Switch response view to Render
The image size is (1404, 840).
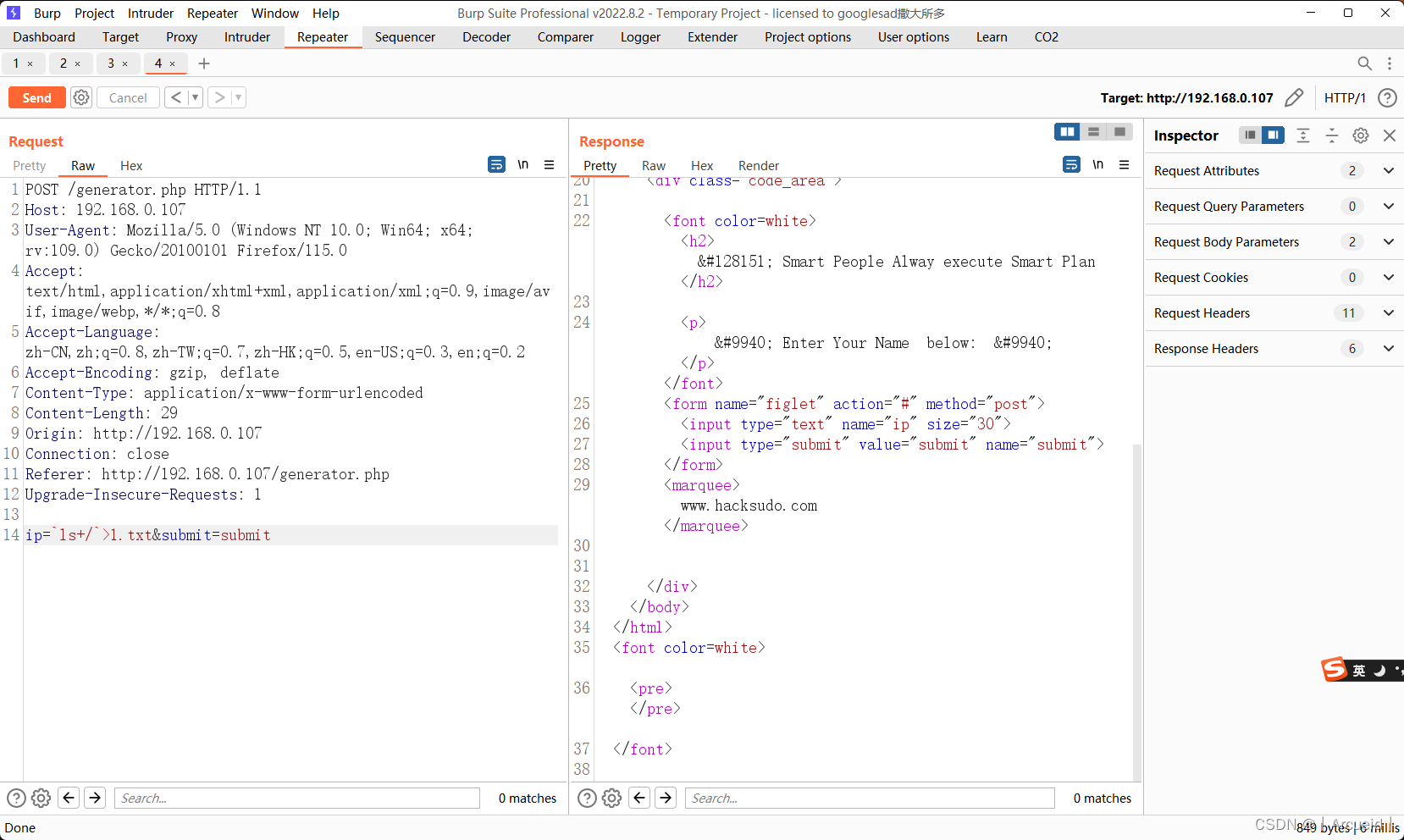click(x=759, y=166)
